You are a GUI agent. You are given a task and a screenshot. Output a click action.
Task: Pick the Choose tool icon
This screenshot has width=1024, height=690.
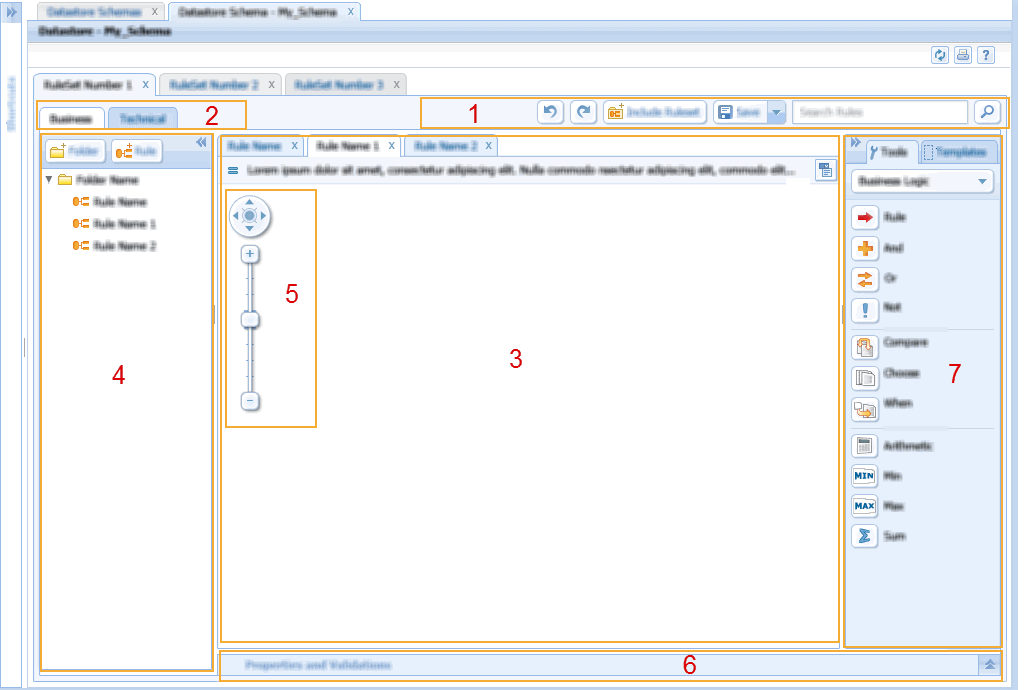[865, 378]
